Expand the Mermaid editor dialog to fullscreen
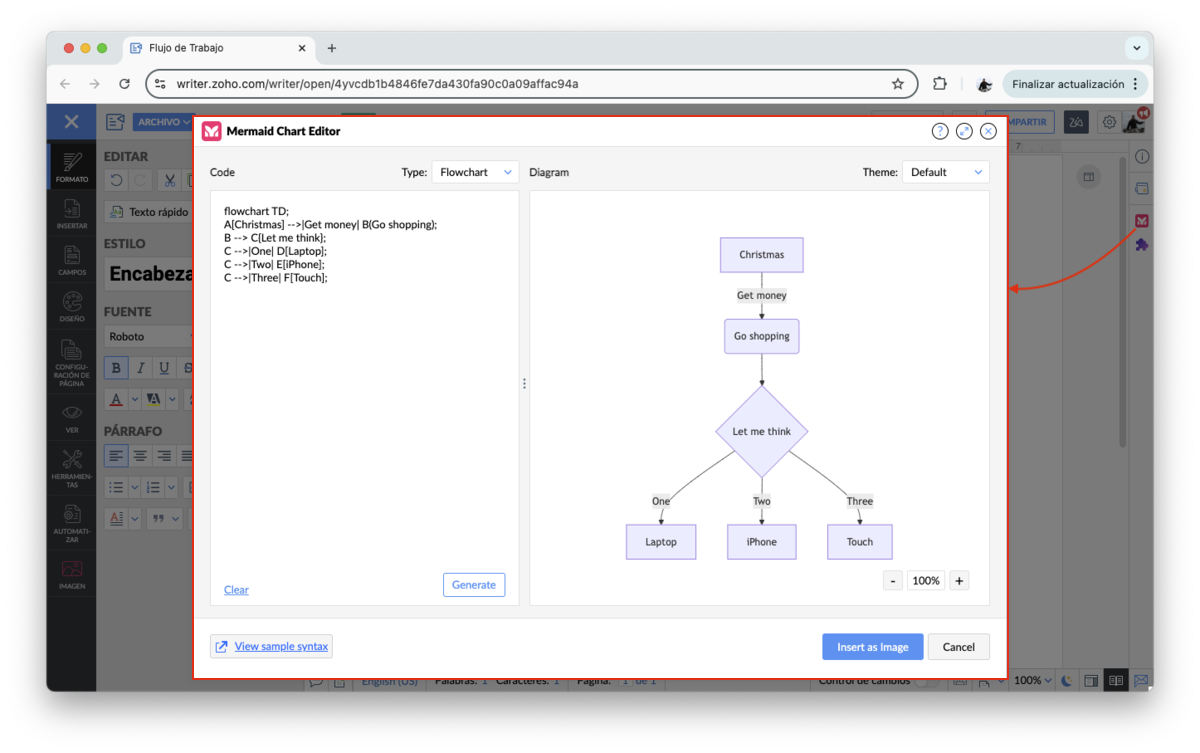1200x753 pixels. pos(964,131)
